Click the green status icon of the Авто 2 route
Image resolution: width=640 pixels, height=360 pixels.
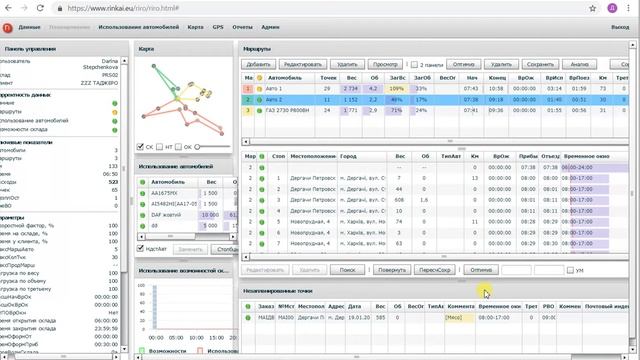(259, 100)
